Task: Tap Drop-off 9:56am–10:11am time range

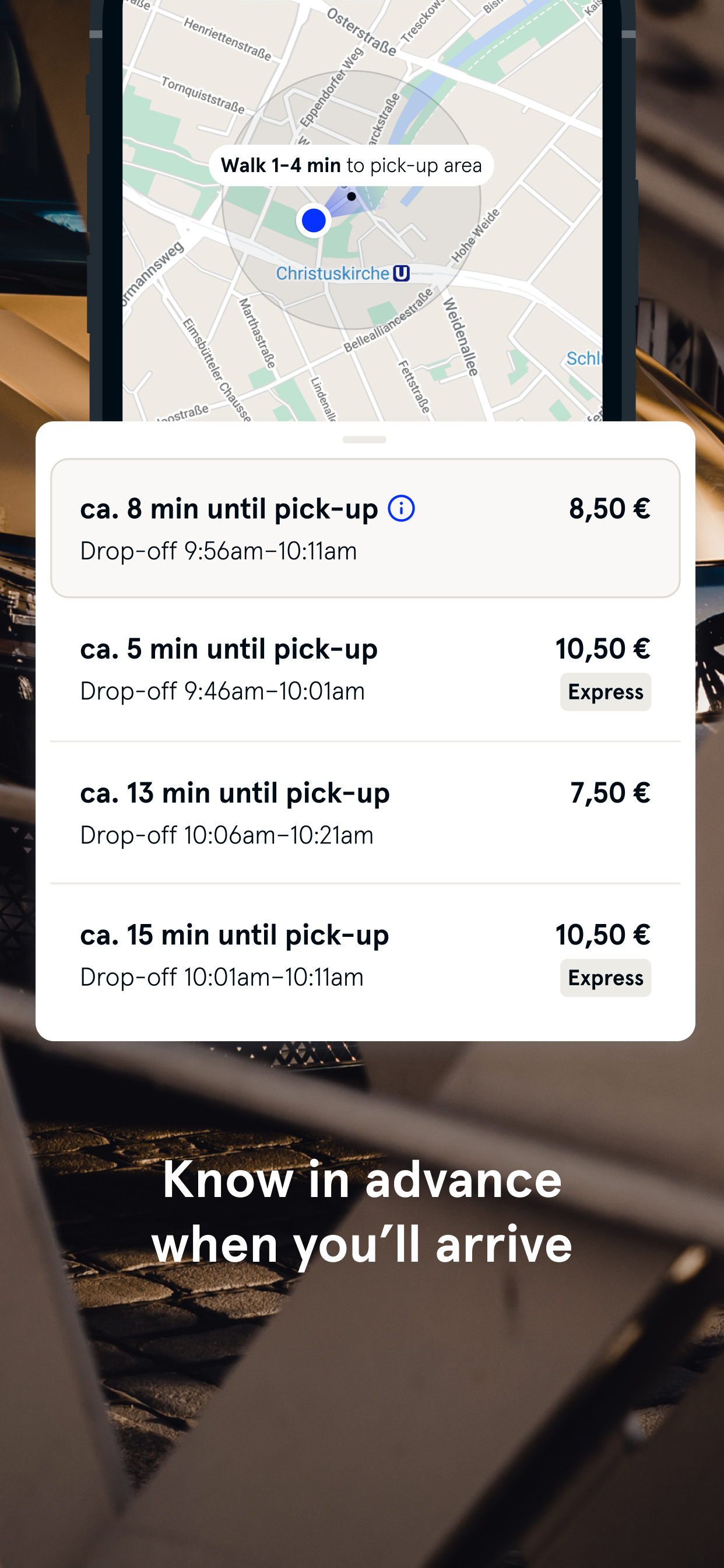Action: click(219, 551)
